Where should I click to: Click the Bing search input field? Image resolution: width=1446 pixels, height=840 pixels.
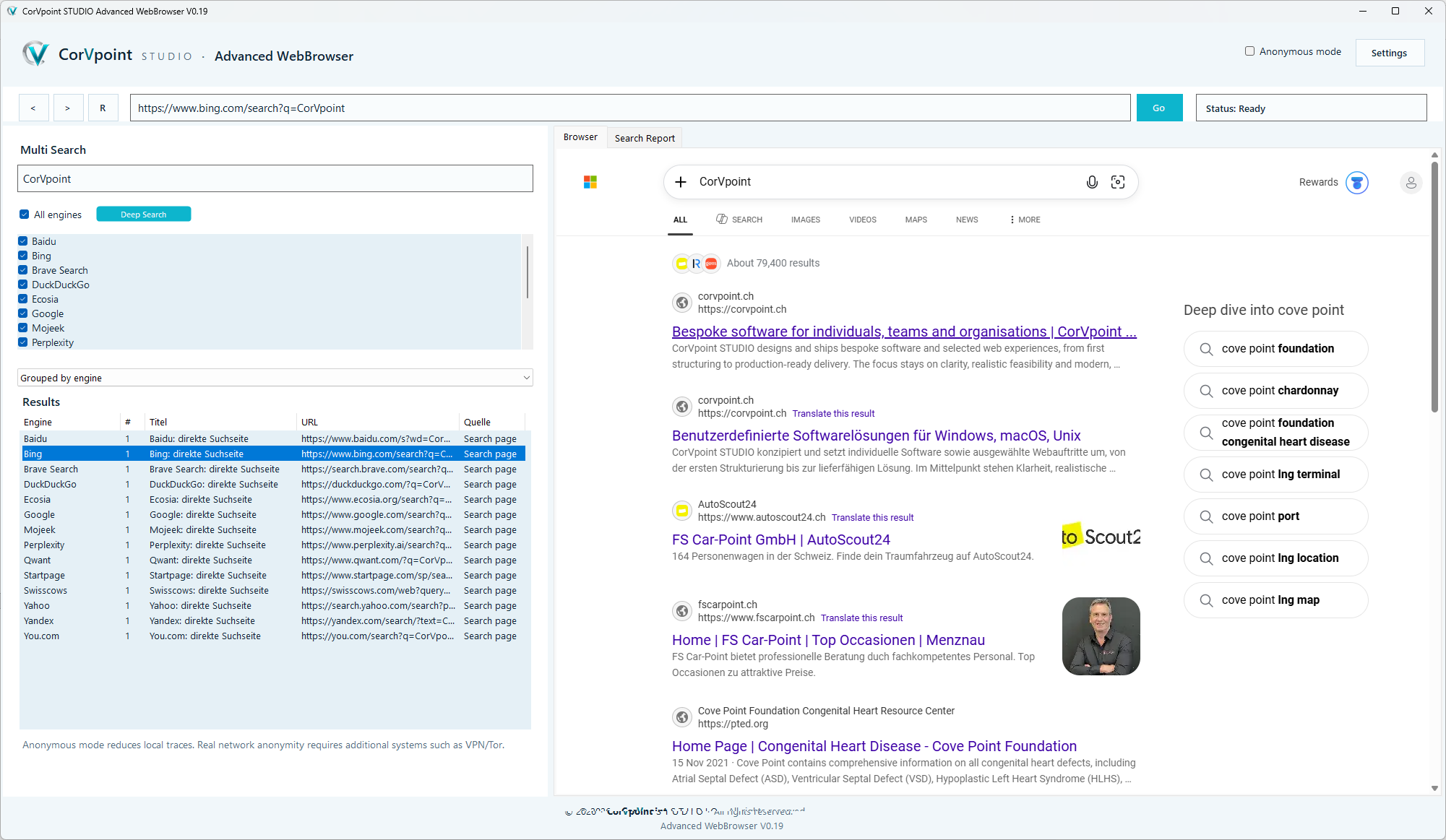coord(889,182)
